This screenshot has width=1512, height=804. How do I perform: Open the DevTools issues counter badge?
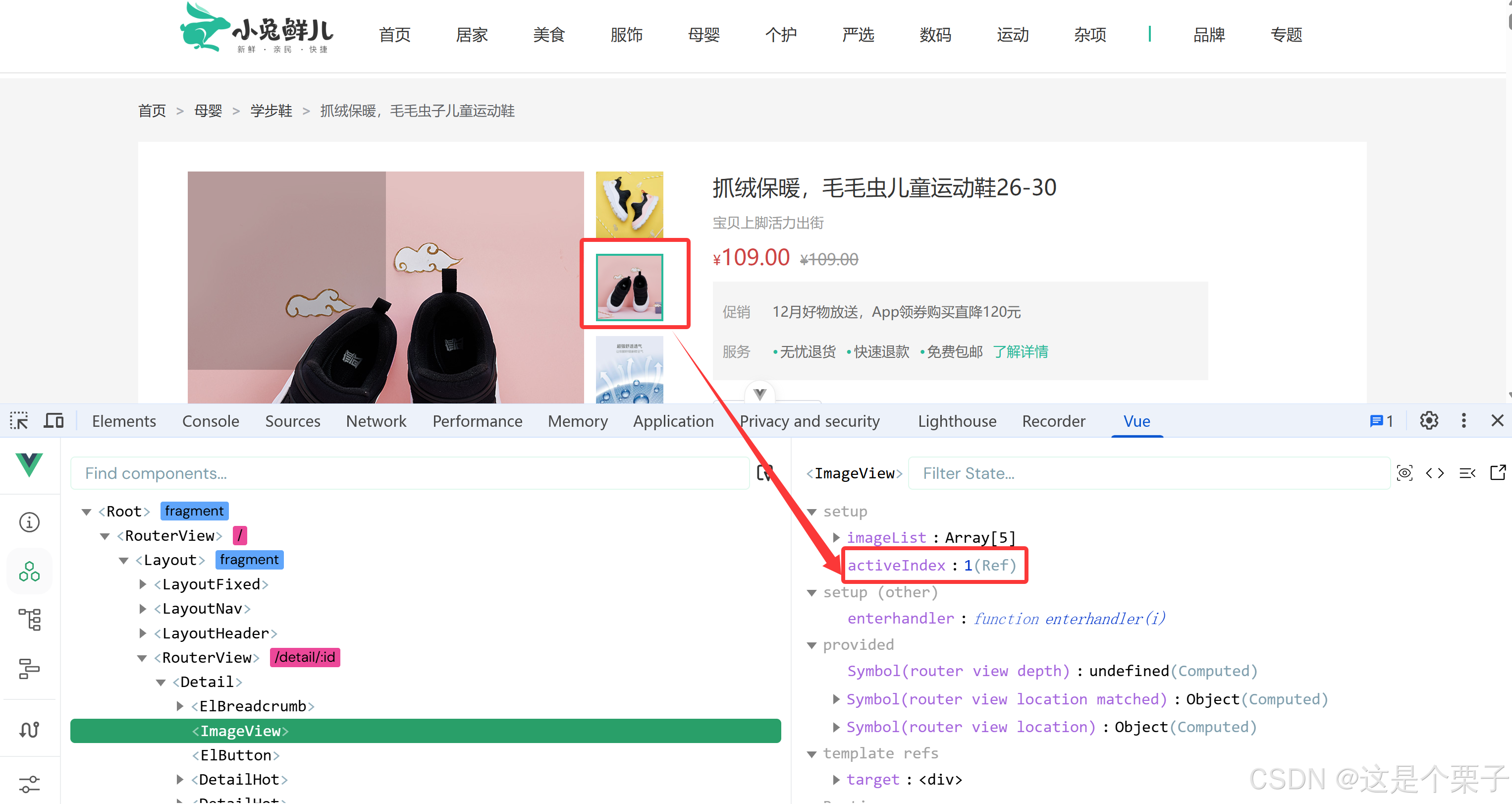pos(1381,420)
